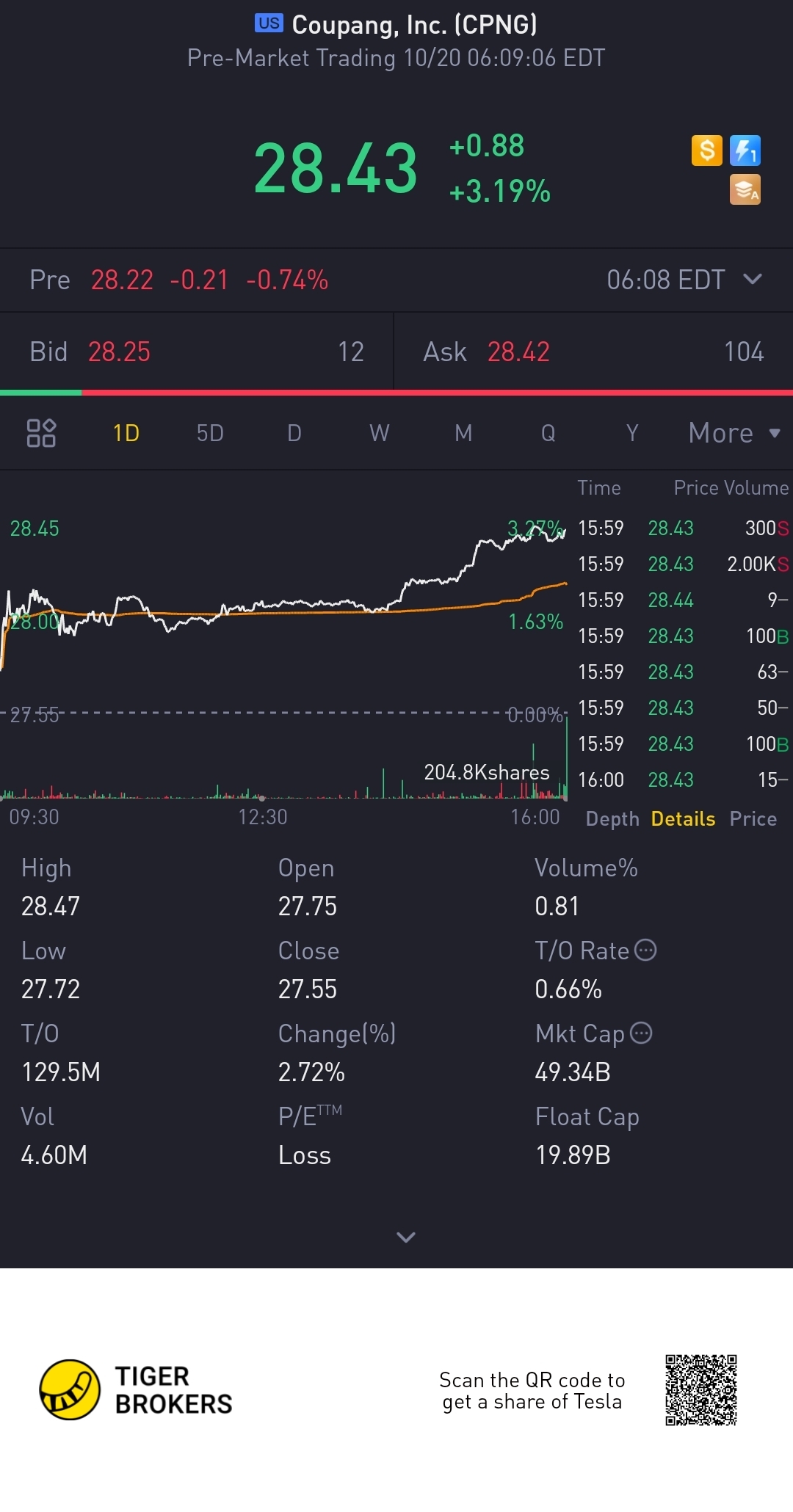Open the Depth tab
Viewport: 793px width, 1512px height.
(x=612, y=819)
